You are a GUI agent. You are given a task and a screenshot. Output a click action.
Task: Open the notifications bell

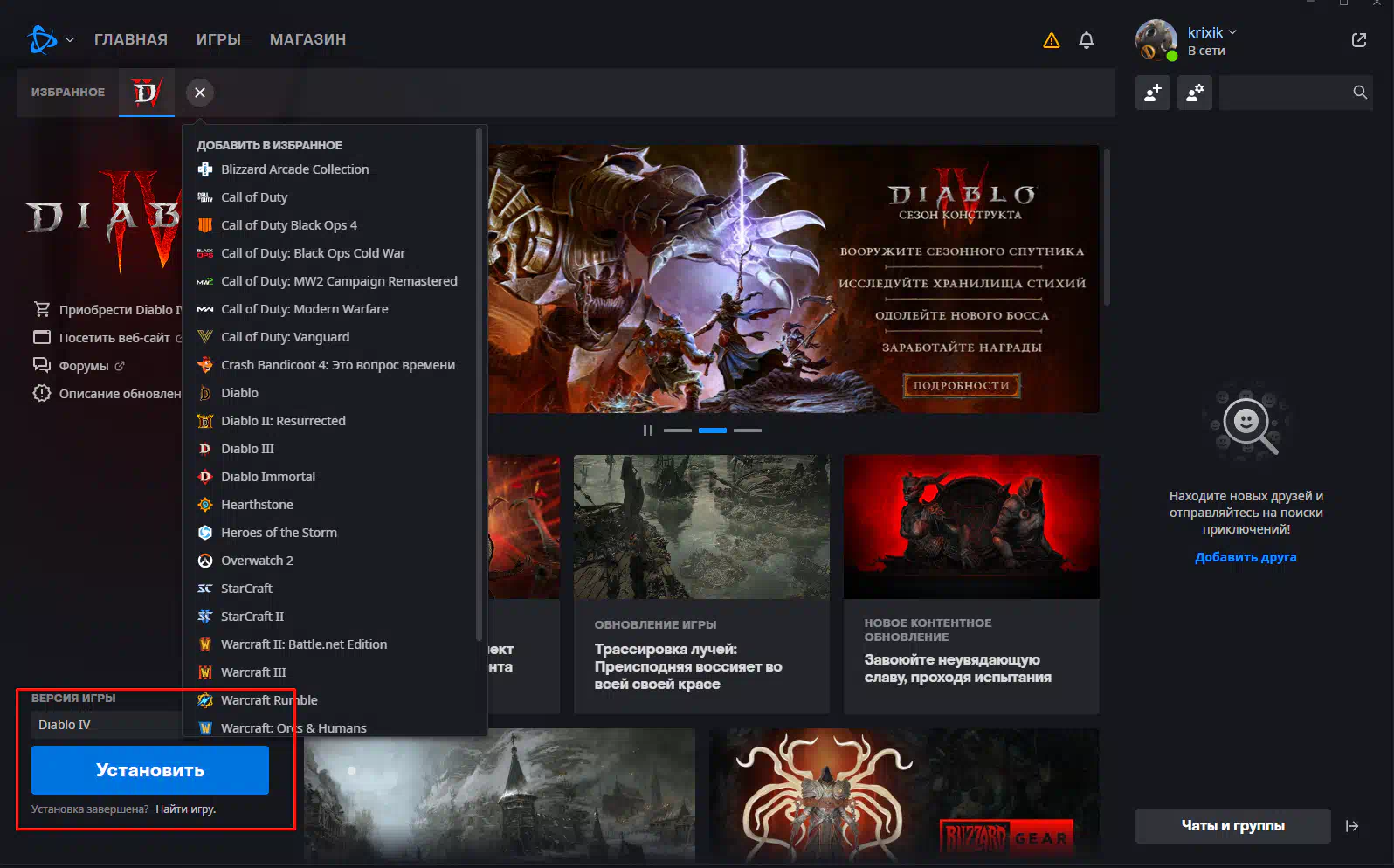(1087, 40)
